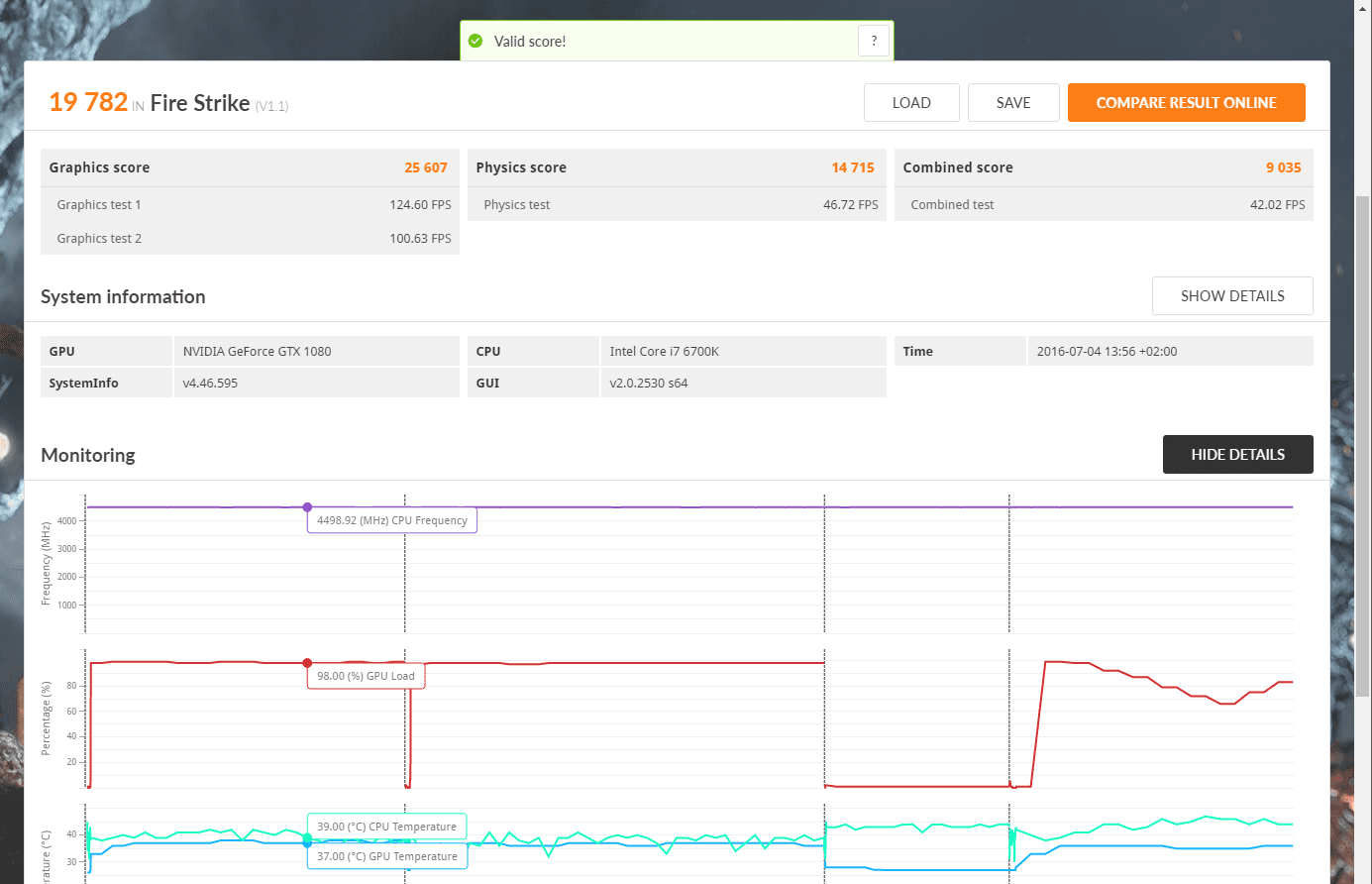Click the NVIDIA GeForce GTX 1080 GPU entry
The image size is (1372, 884).
(x=258, y=352)
